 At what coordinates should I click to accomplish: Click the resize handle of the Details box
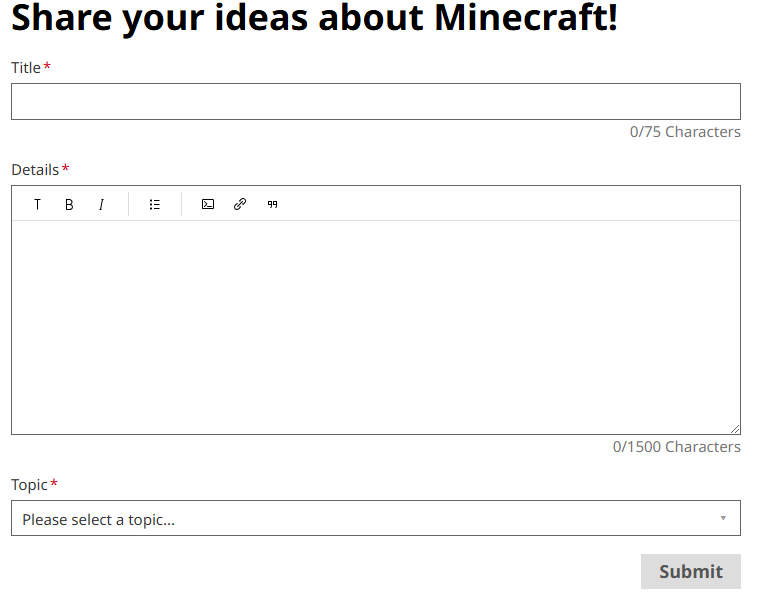tap(735, 429)
